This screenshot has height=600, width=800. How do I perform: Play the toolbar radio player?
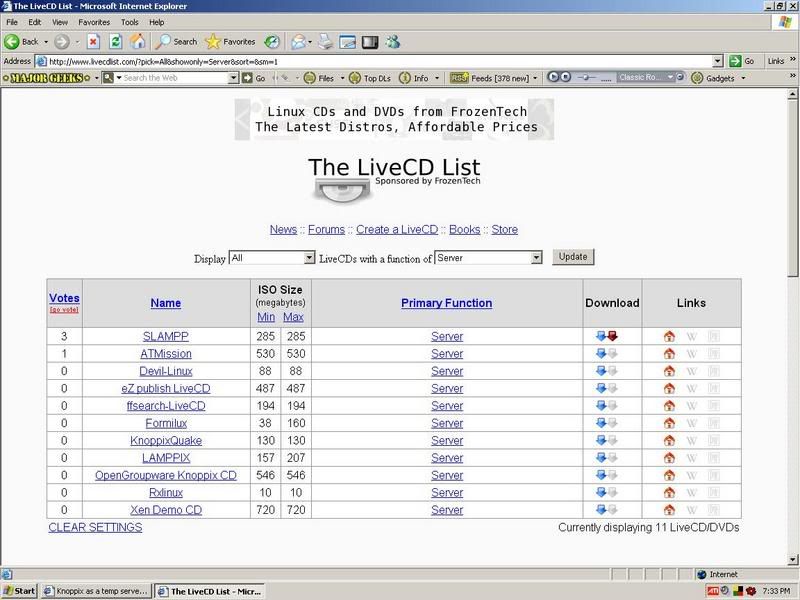click(553, 77)
